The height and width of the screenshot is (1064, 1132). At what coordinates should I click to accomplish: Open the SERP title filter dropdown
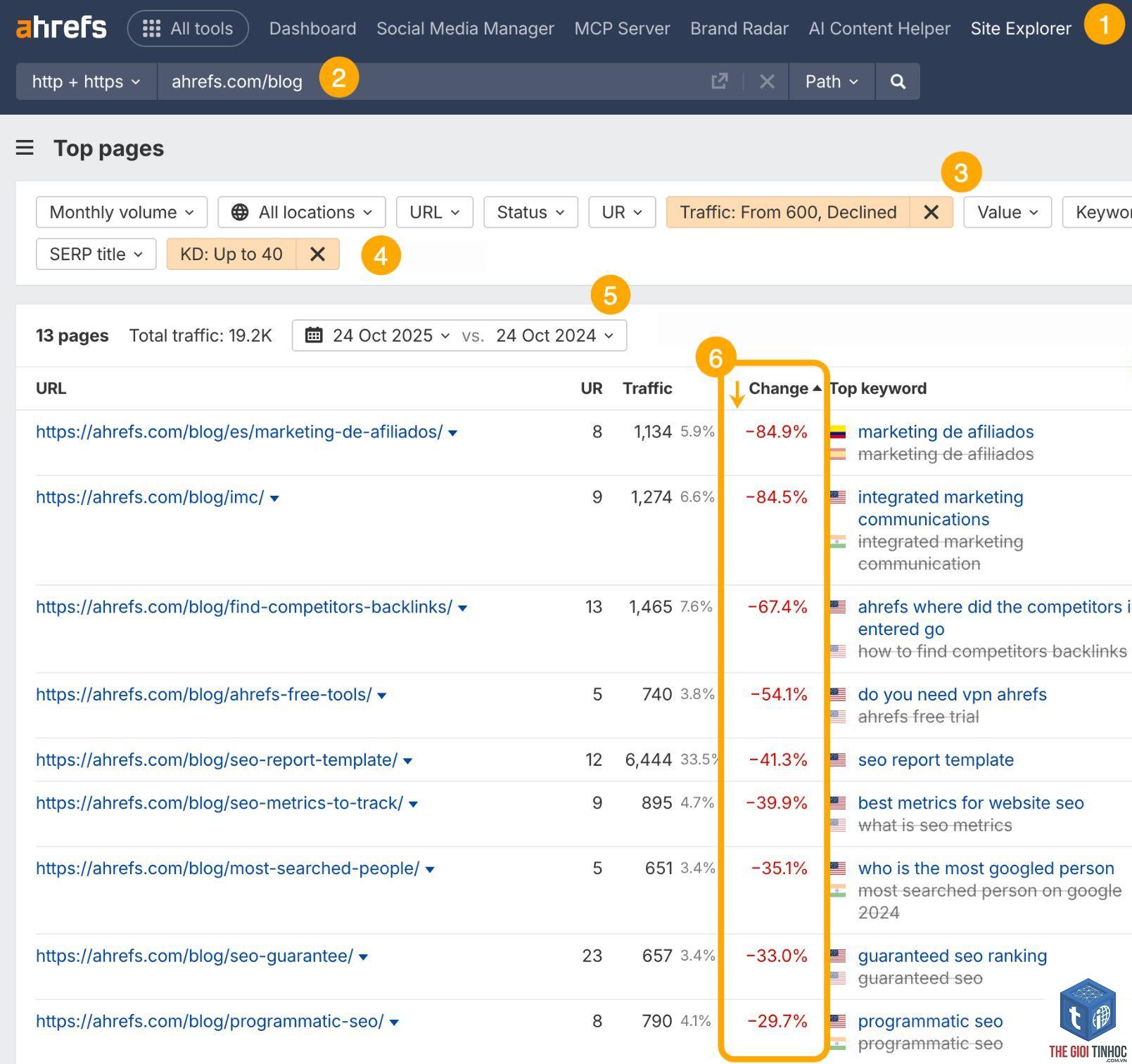point(96,254)
